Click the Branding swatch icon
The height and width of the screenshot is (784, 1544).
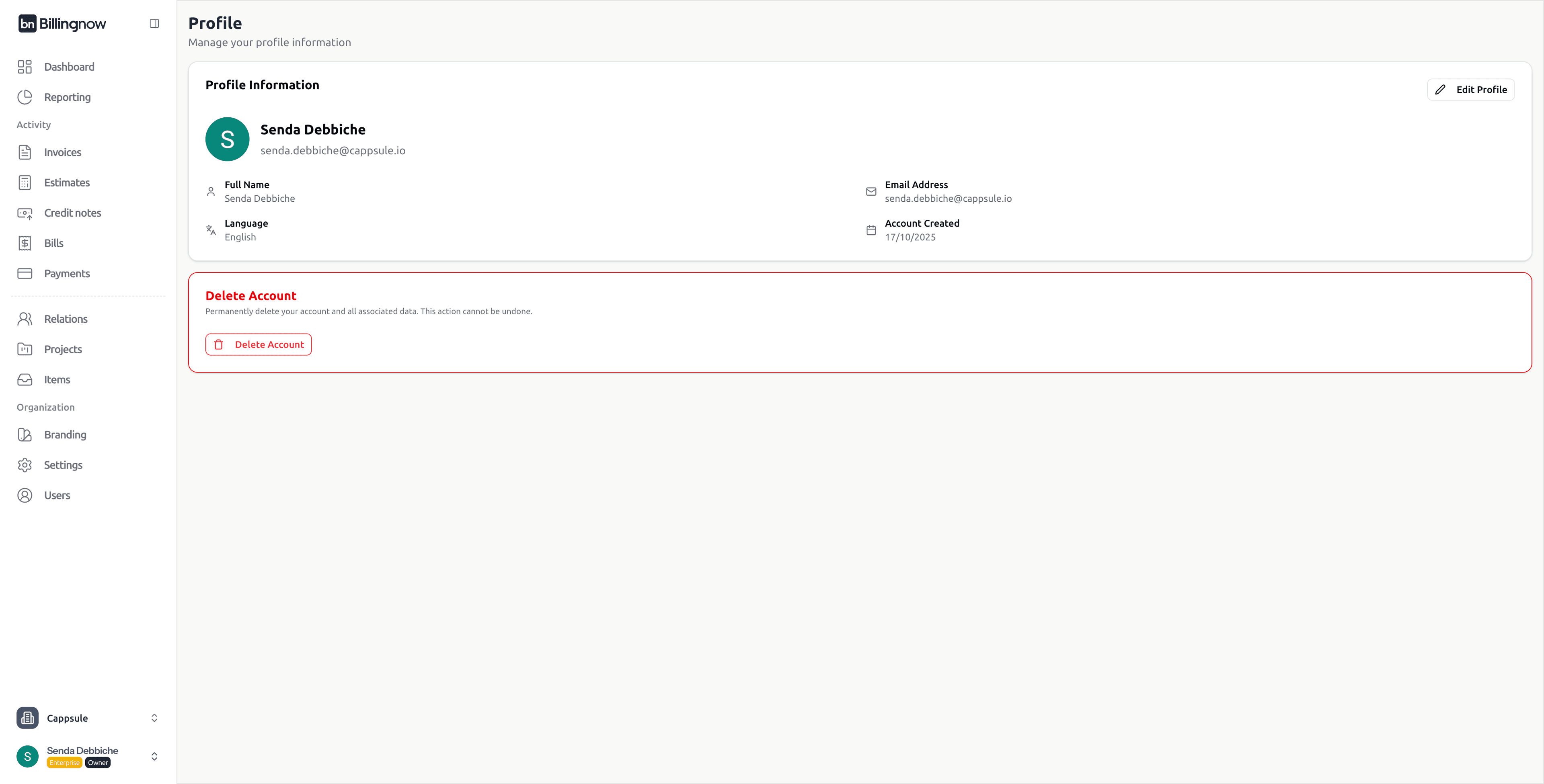coord(25,435)
